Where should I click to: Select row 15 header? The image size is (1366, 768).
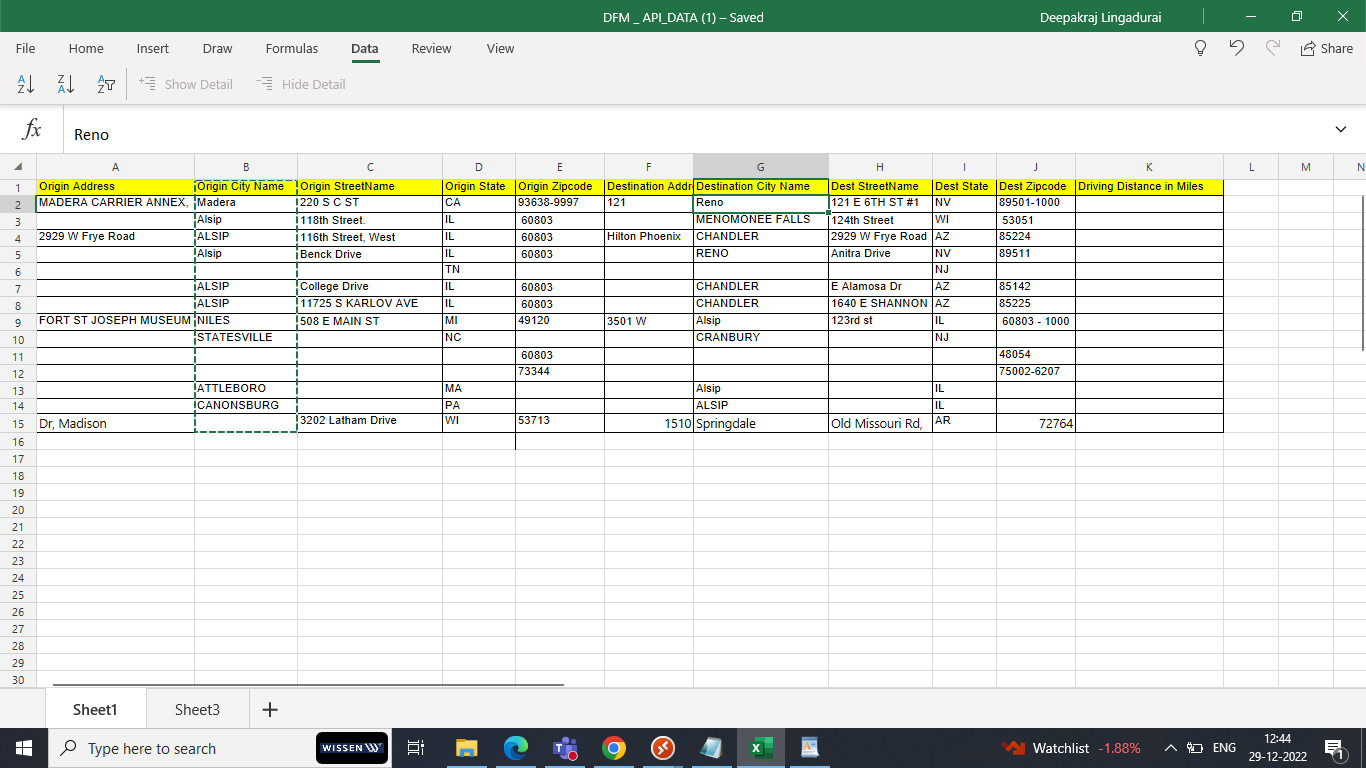pyautogui.click(x=18, y=423)
